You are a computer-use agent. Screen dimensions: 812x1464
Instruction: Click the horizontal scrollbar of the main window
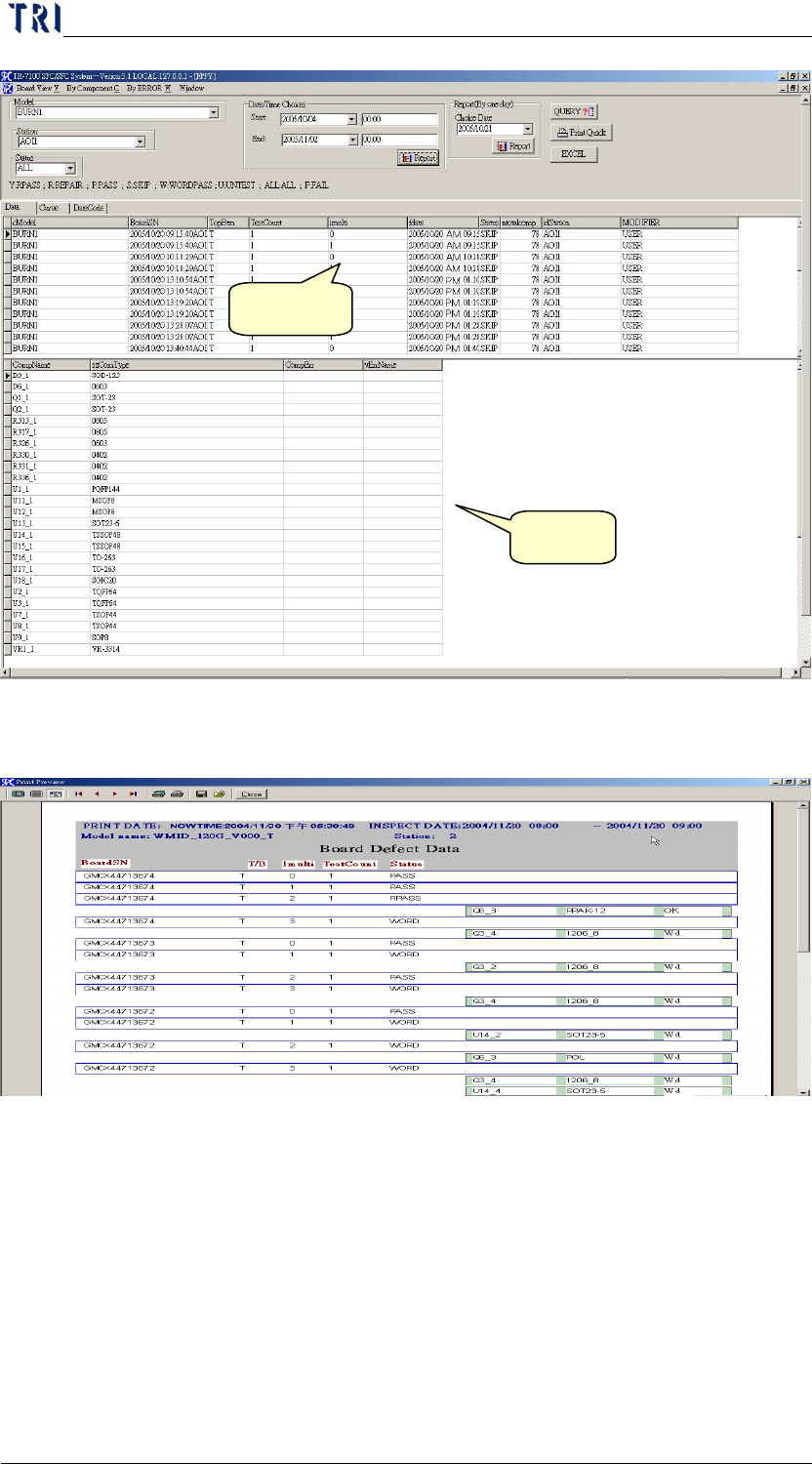coord(400,671)
